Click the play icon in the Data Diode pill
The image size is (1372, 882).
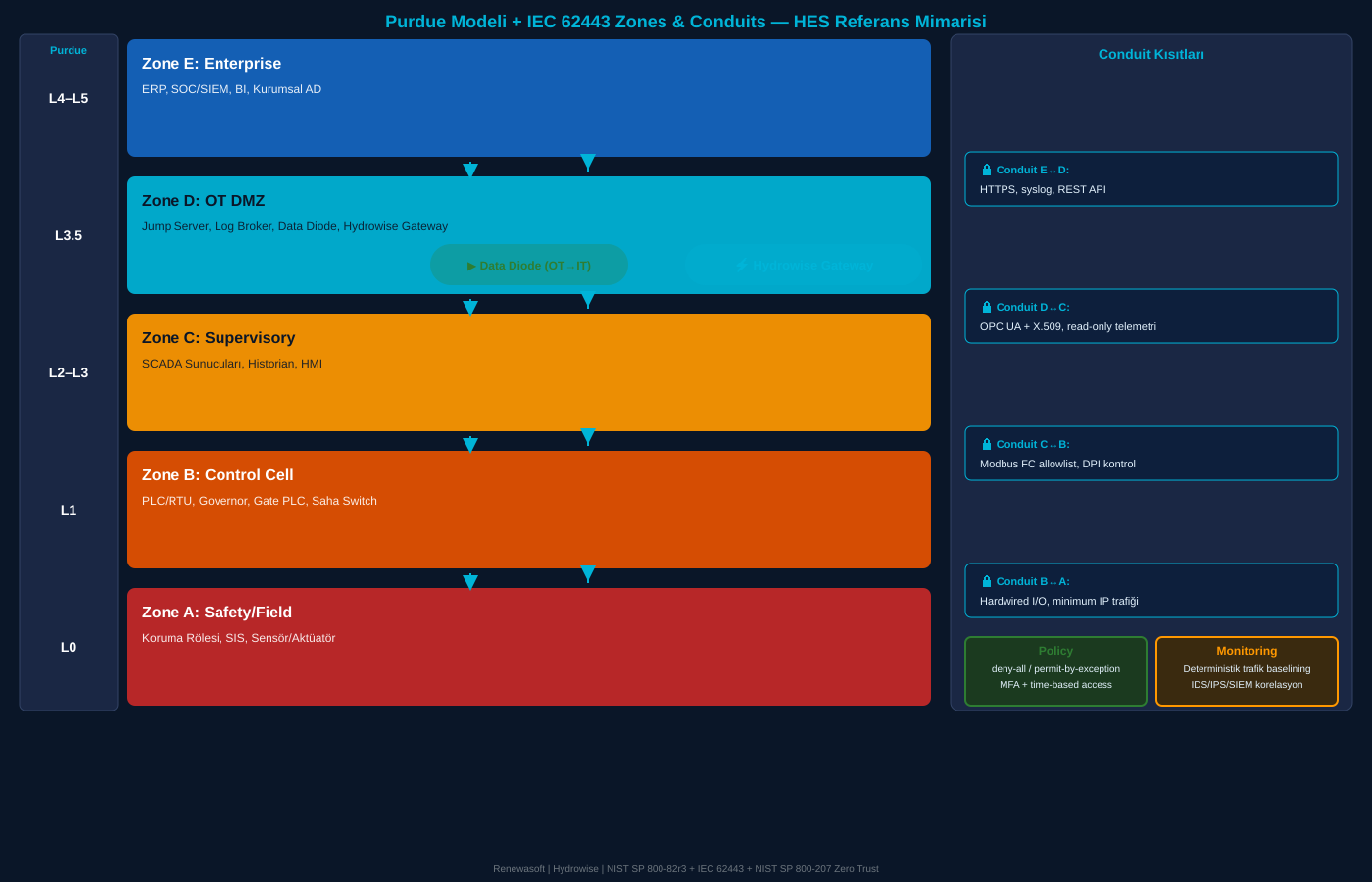[x=471, y=266]
